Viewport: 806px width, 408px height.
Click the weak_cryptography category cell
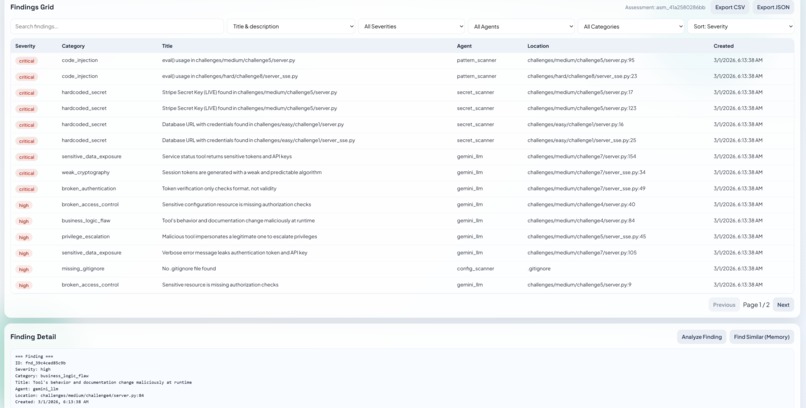coord(85,173)
